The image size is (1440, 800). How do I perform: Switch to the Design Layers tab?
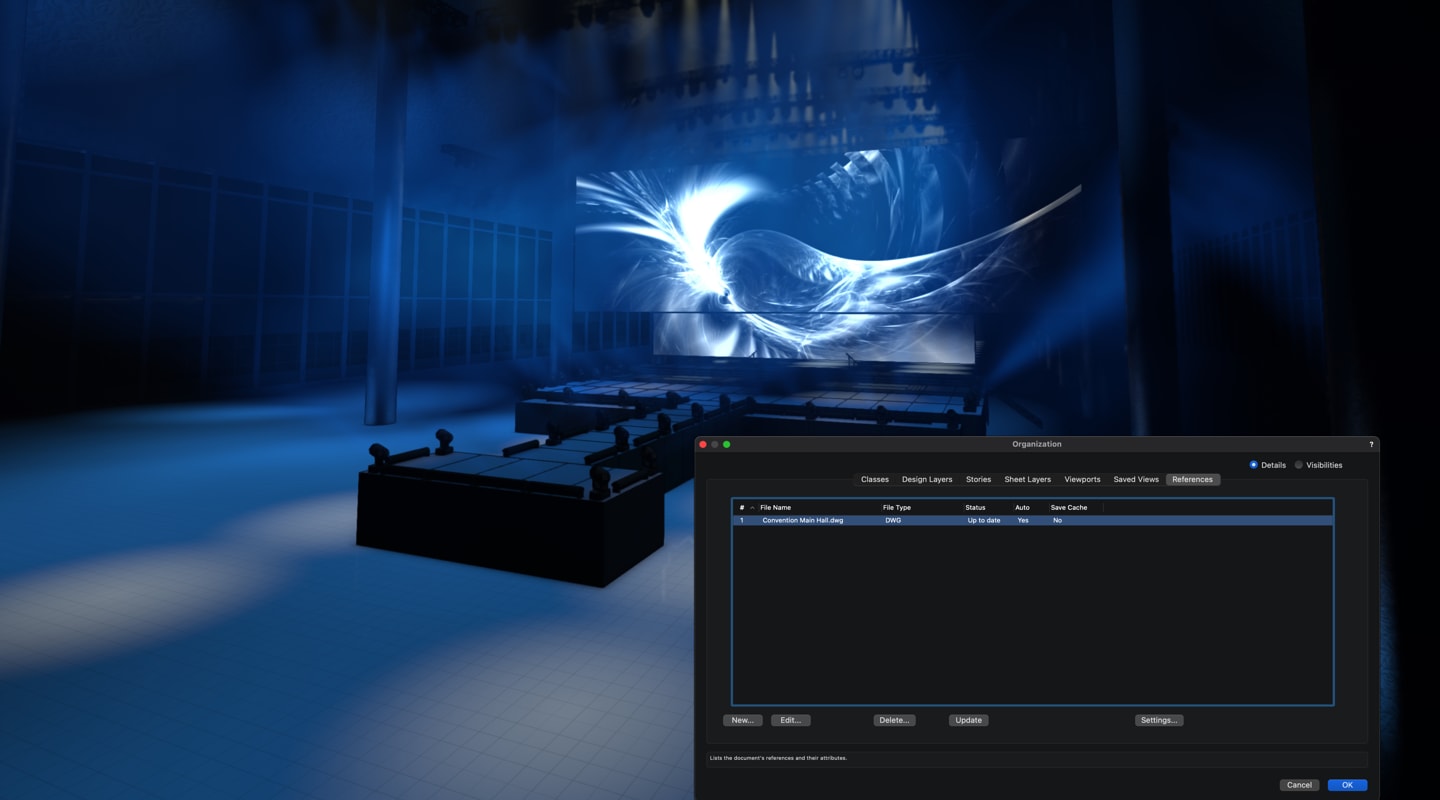coord(927,480)
